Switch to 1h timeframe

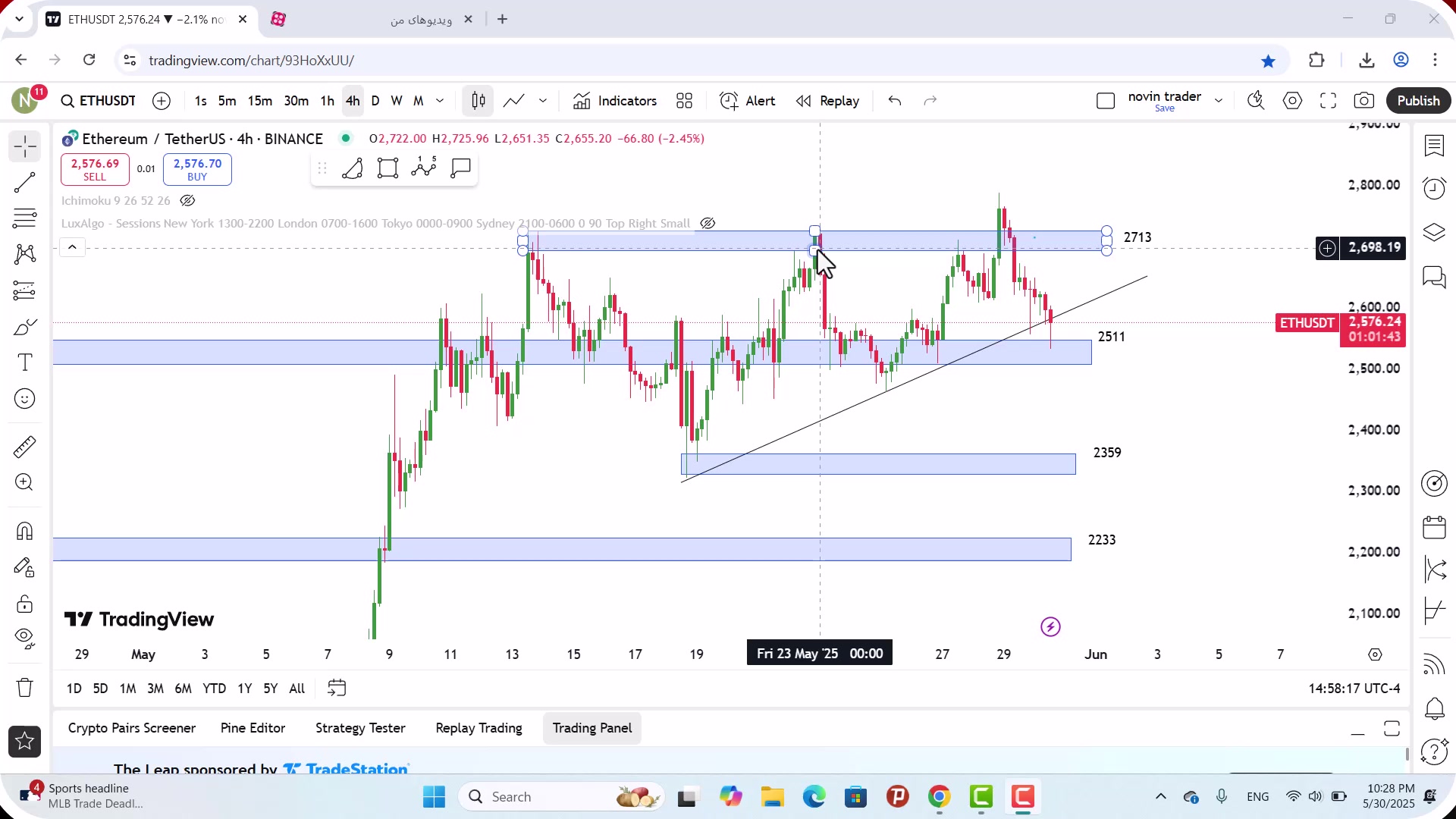coord(327,101)
